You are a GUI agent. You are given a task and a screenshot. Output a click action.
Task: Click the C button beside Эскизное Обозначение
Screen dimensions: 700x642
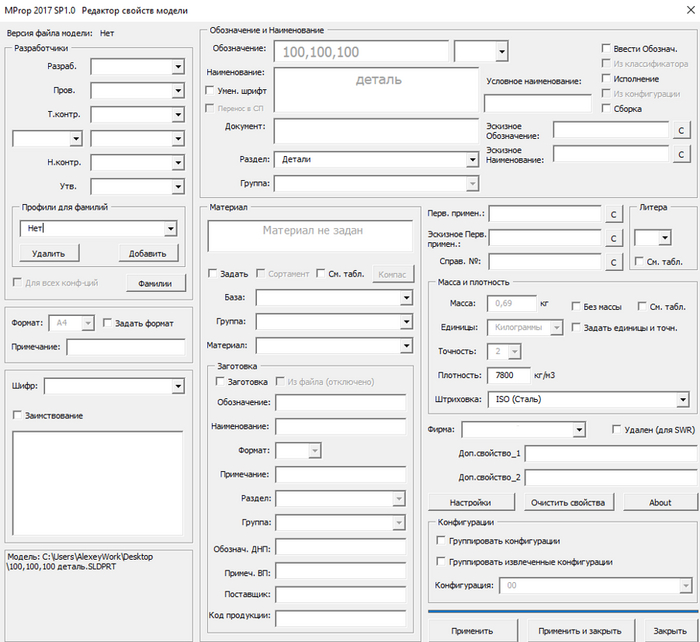(680, 130)
